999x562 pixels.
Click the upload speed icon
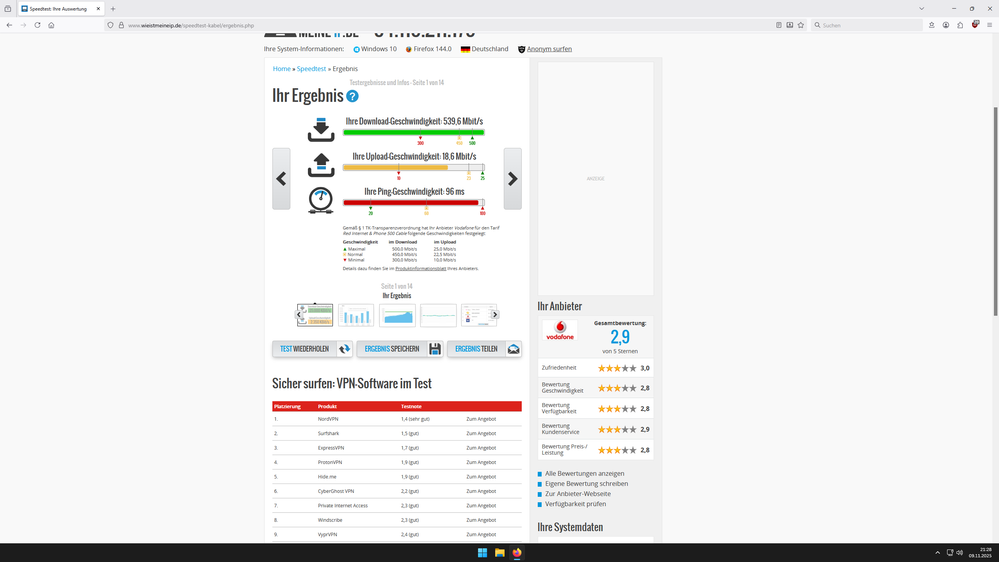[320, 165]
